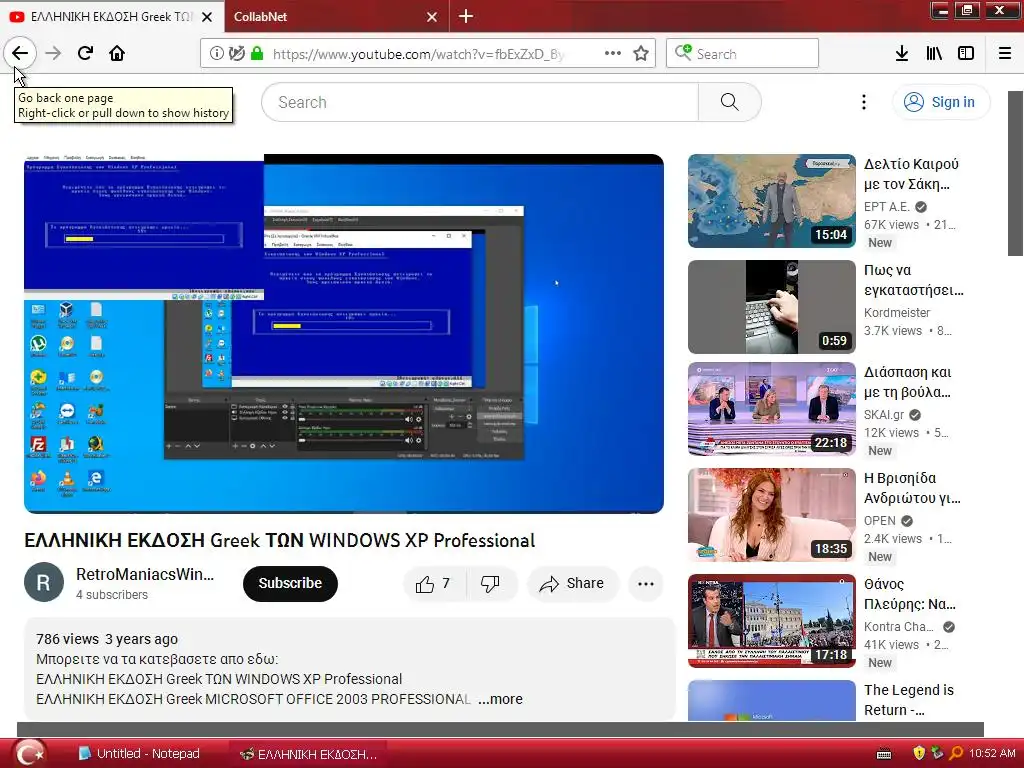Open the Downloads arrow in toolbar
This screenshot has height=768, width=1024.
(x=902, y=53)
